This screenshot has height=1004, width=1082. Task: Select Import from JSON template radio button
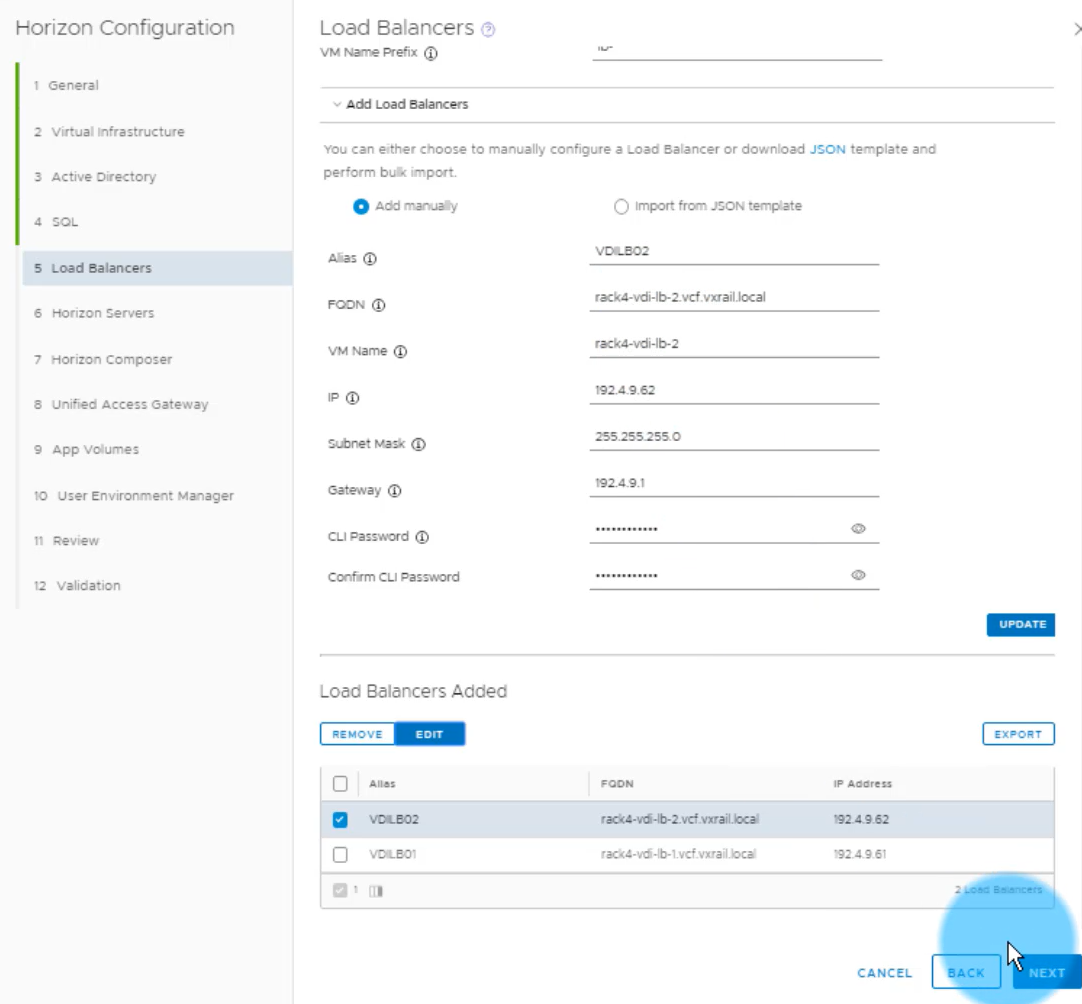[x=621, y=207]
